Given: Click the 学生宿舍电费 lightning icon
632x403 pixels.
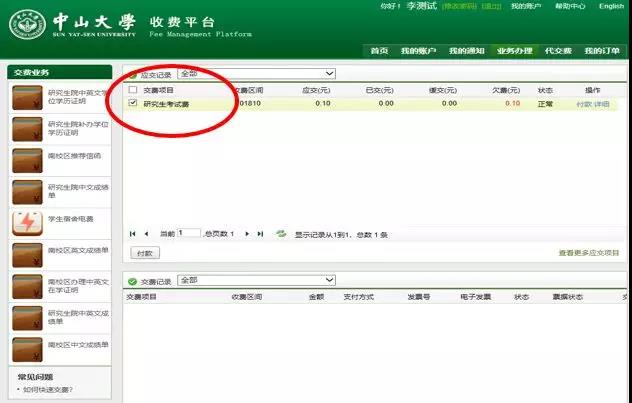Looking at the screenshot, I should coord(25,222).
